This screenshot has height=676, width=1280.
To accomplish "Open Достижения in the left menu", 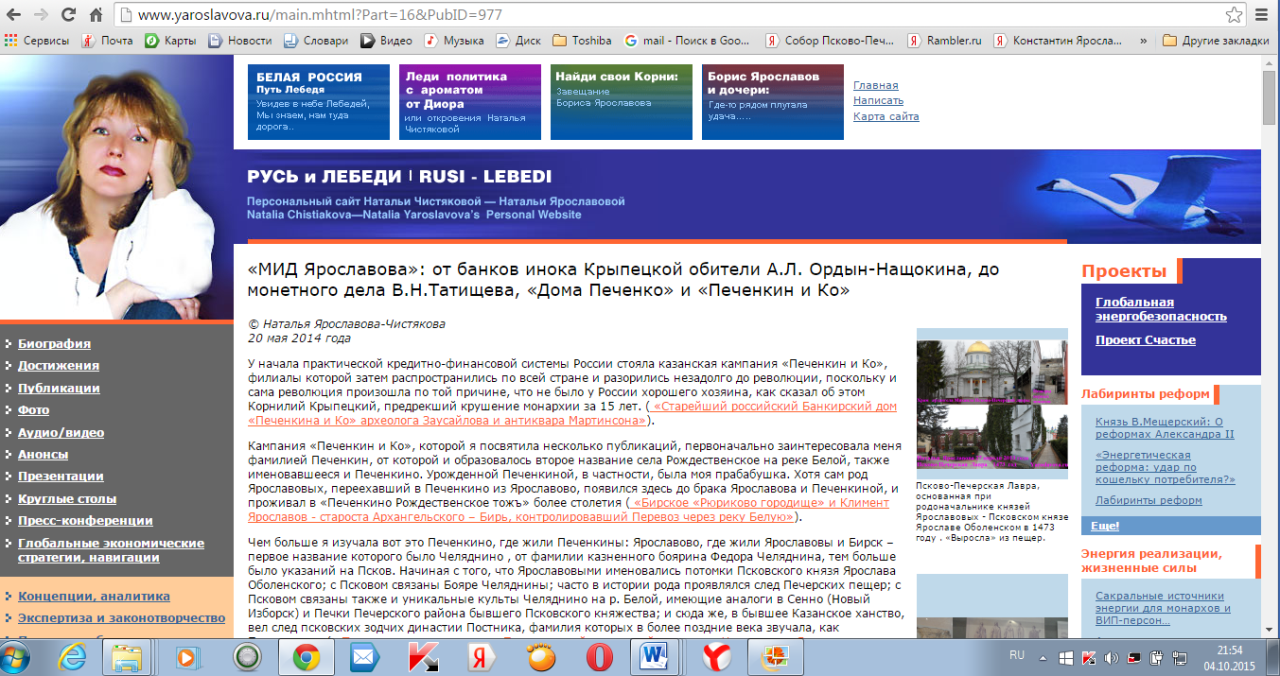I will [x=58, y=366].
